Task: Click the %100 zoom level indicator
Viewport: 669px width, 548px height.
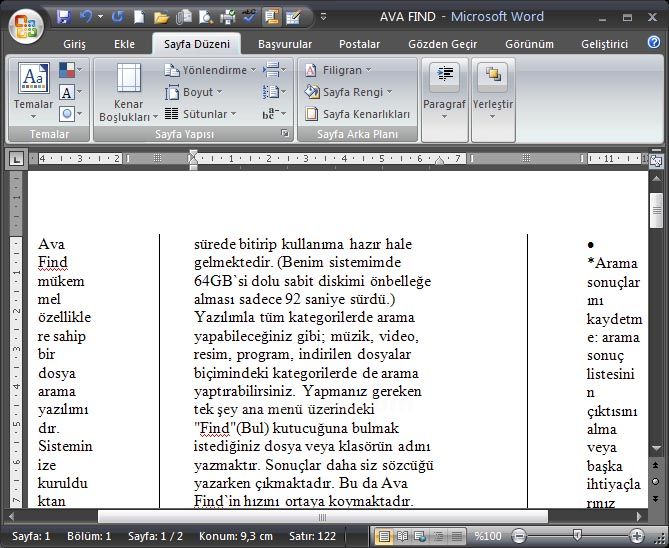Action: pyautogui.click(x=488, y=536)
